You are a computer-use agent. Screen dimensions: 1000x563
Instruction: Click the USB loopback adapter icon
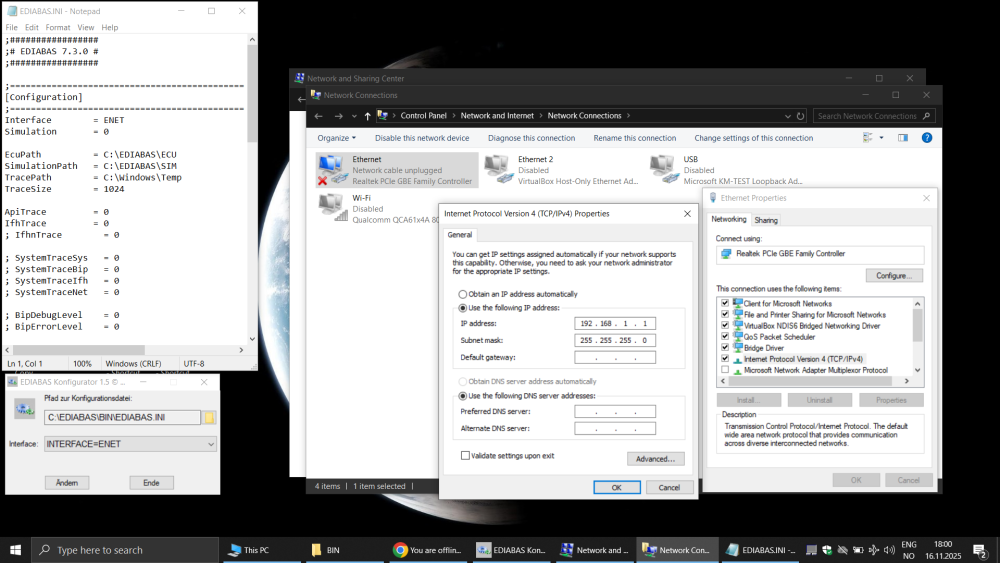[x=662, y=166]
